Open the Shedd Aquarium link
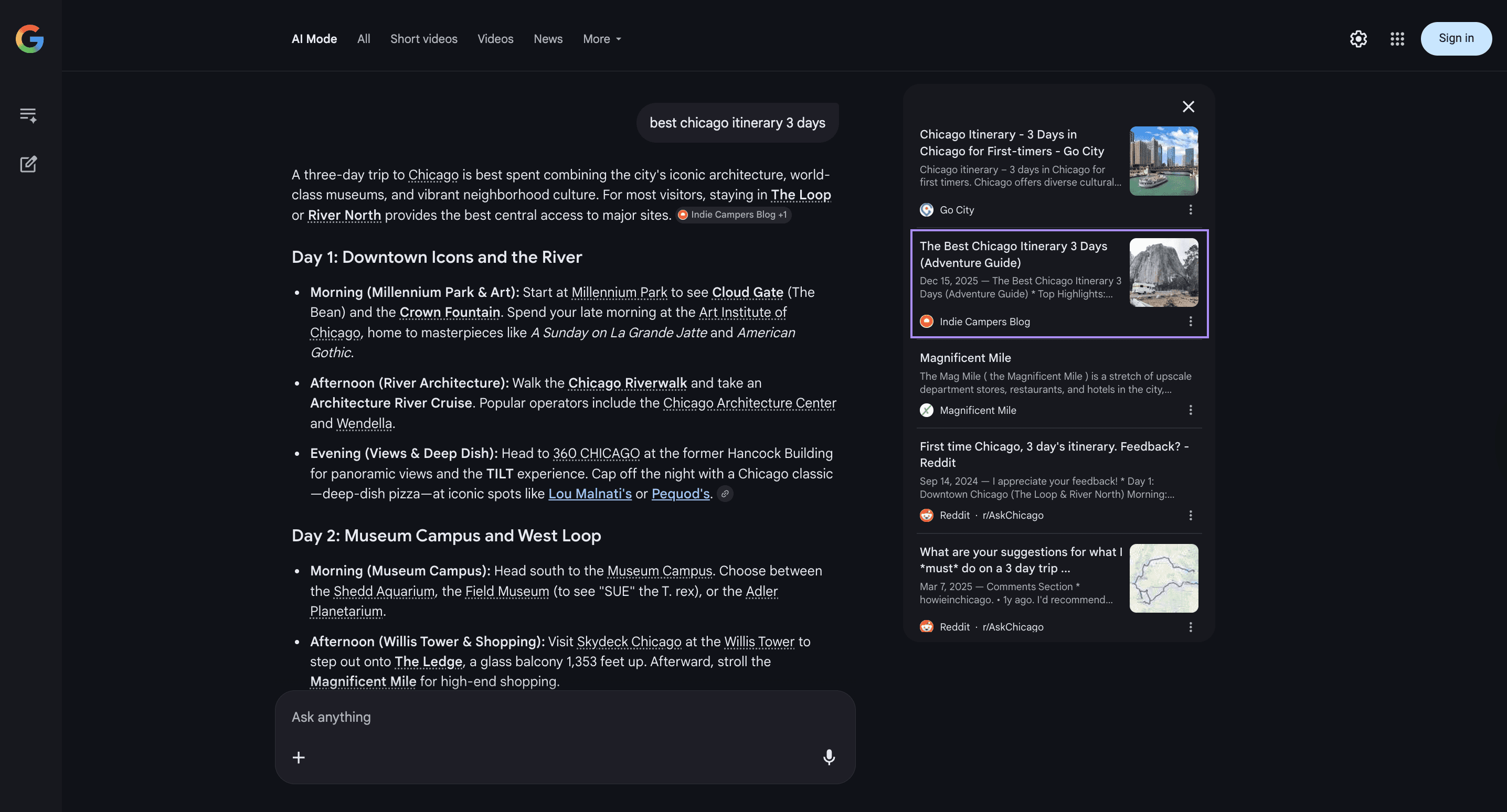This screenshot has width=1507, height=812. (x=384, y=592)
